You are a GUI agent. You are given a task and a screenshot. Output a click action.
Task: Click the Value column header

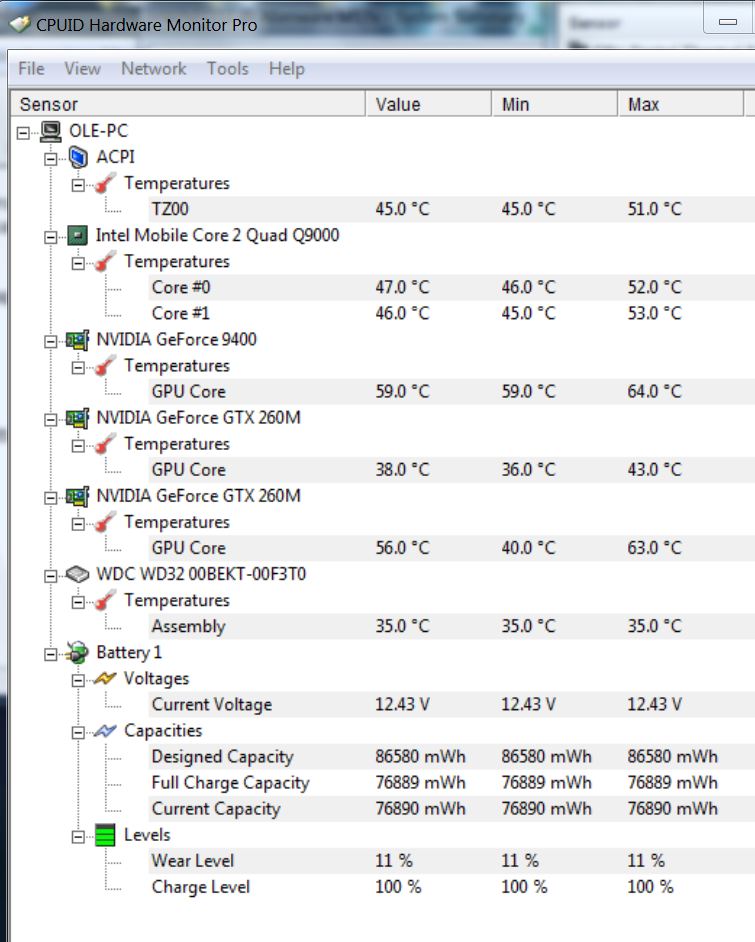pyautogui.click(x=428, y=104)
